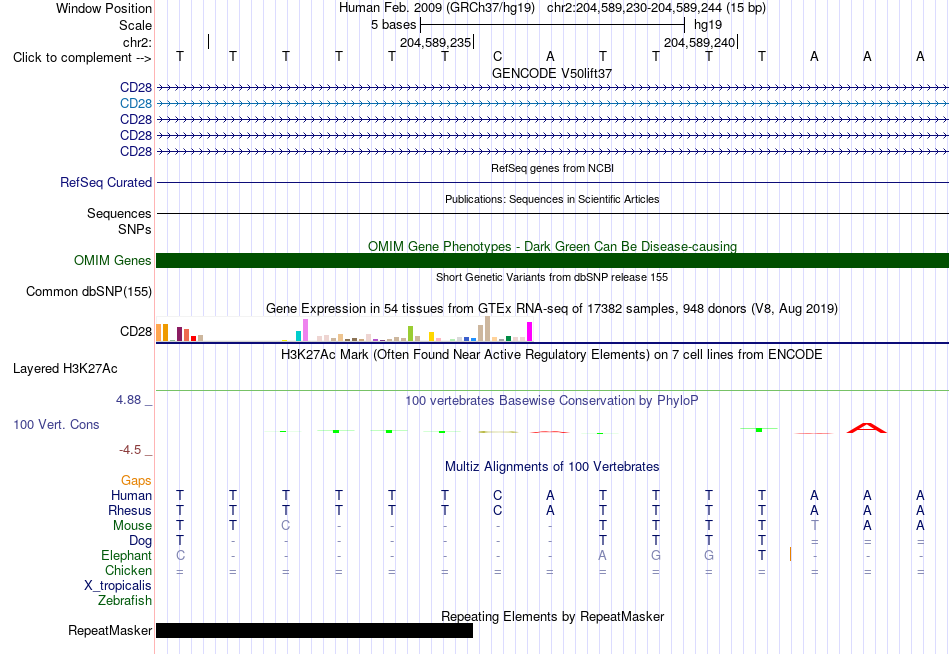Screen dimensions: 950x654
Task: Open the OMIM Gene Phenotypes track title
Action: pos(552,247)
